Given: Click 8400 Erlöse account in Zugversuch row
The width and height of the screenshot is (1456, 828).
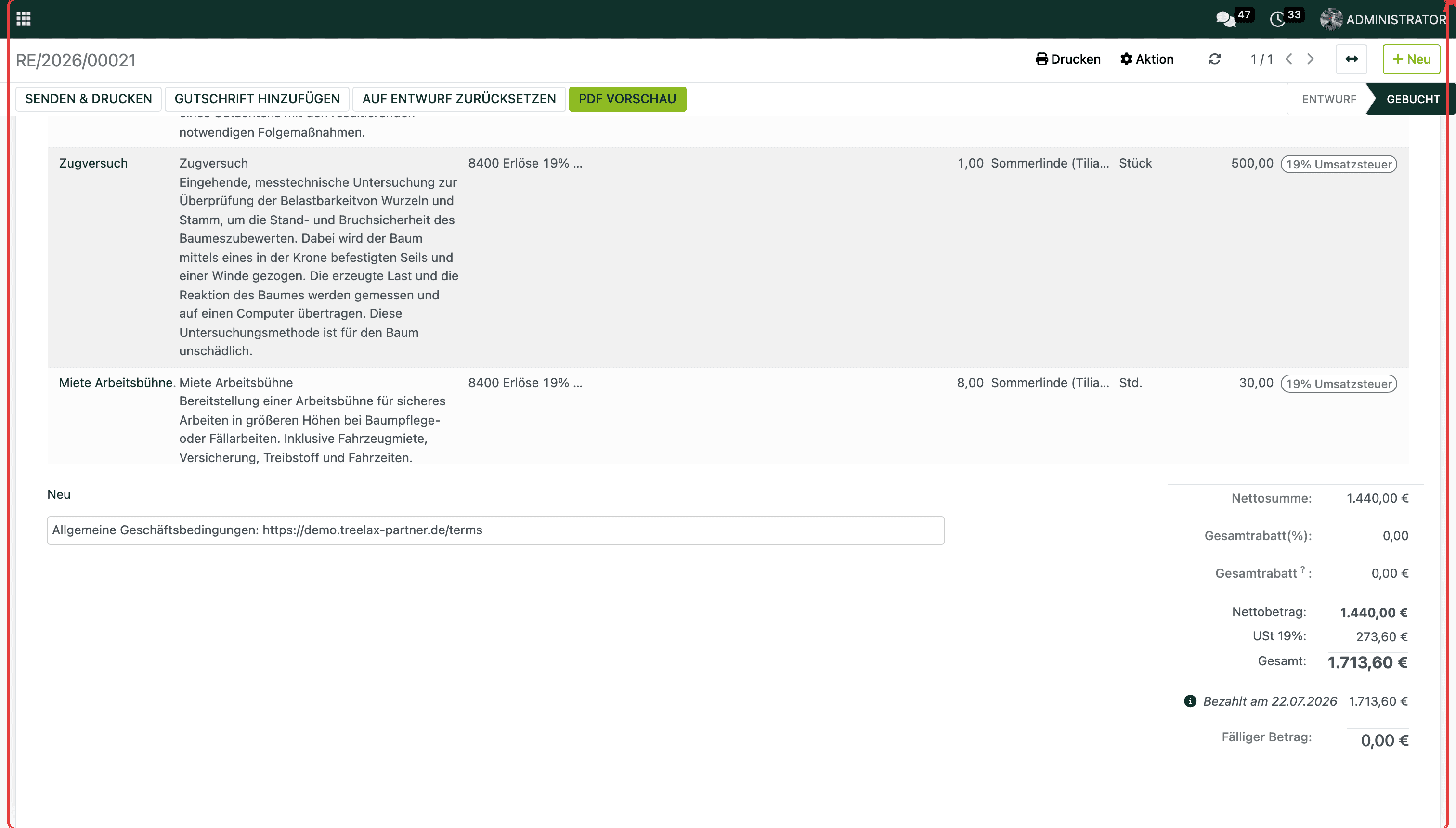Looking at the screenshot, I should 525,163.
